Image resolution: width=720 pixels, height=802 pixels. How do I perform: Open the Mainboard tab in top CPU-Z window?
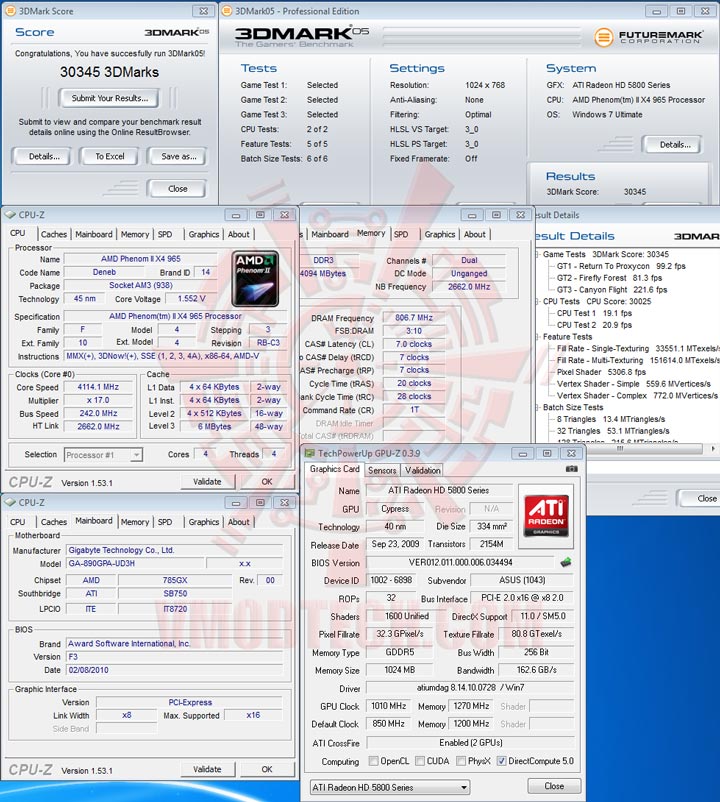(94, 234)
